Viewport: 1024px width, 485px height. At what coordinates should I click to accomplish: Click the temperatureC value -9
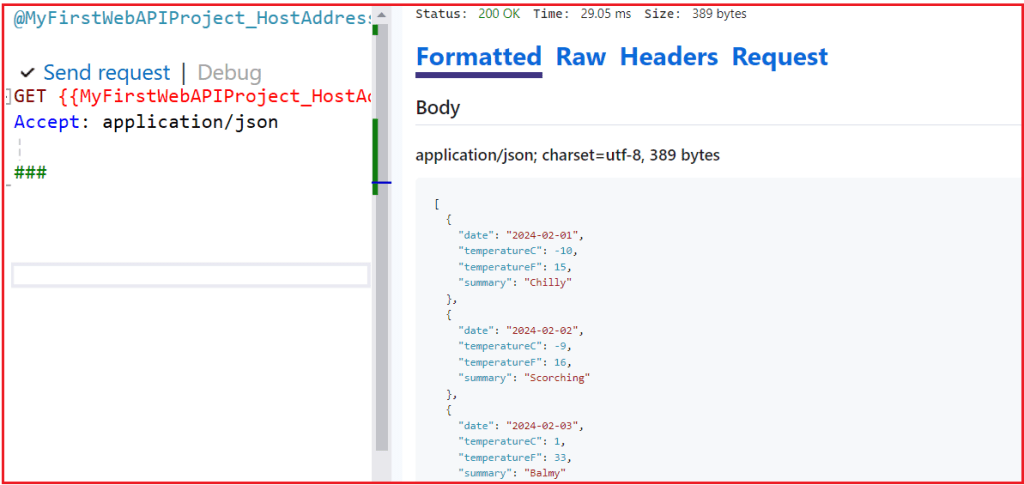(562, 346)
